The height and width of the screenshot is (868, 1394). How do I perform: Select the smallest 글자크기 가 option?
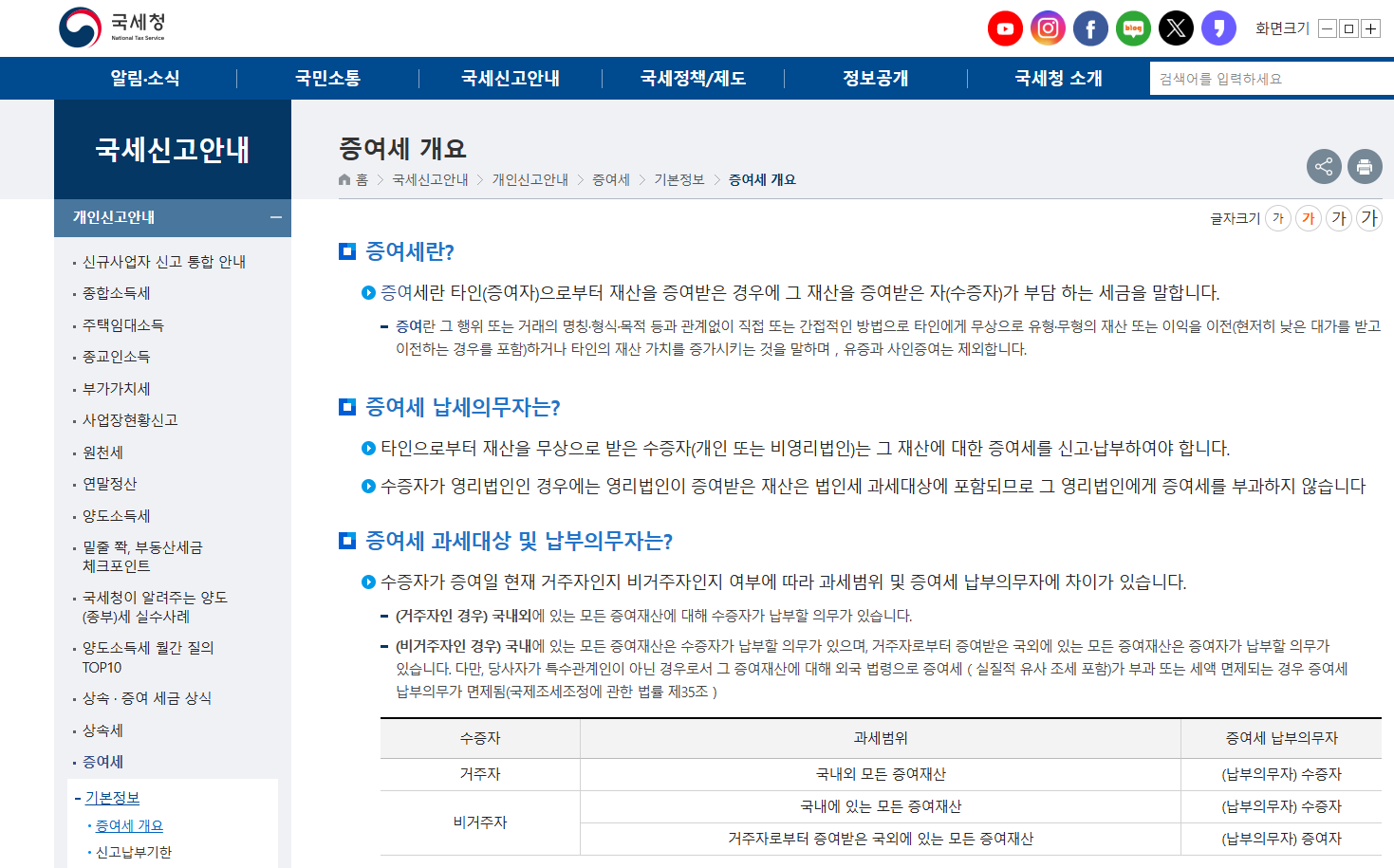1278,218
